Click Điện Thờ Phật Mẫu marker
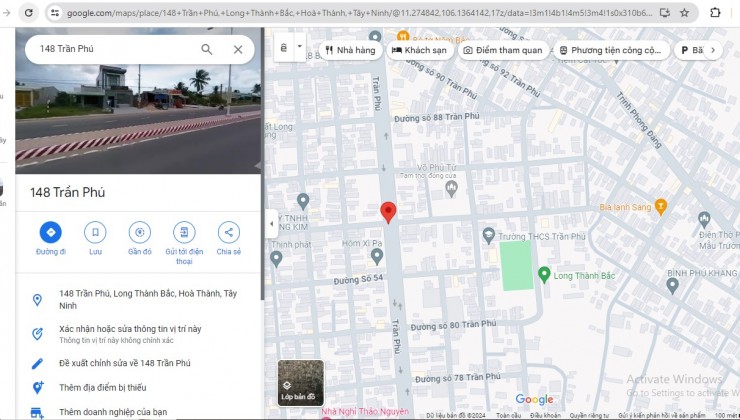The image size is (740, 420). tap(704, 219)
